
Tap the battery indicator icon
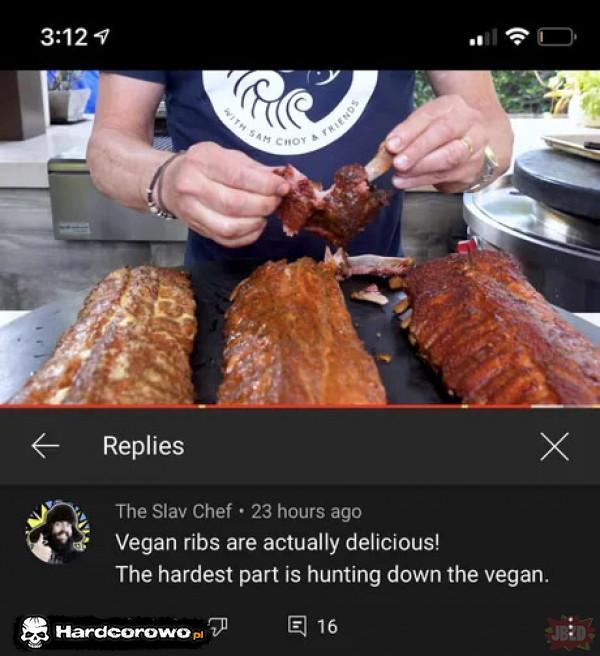[x=557, y=37]
